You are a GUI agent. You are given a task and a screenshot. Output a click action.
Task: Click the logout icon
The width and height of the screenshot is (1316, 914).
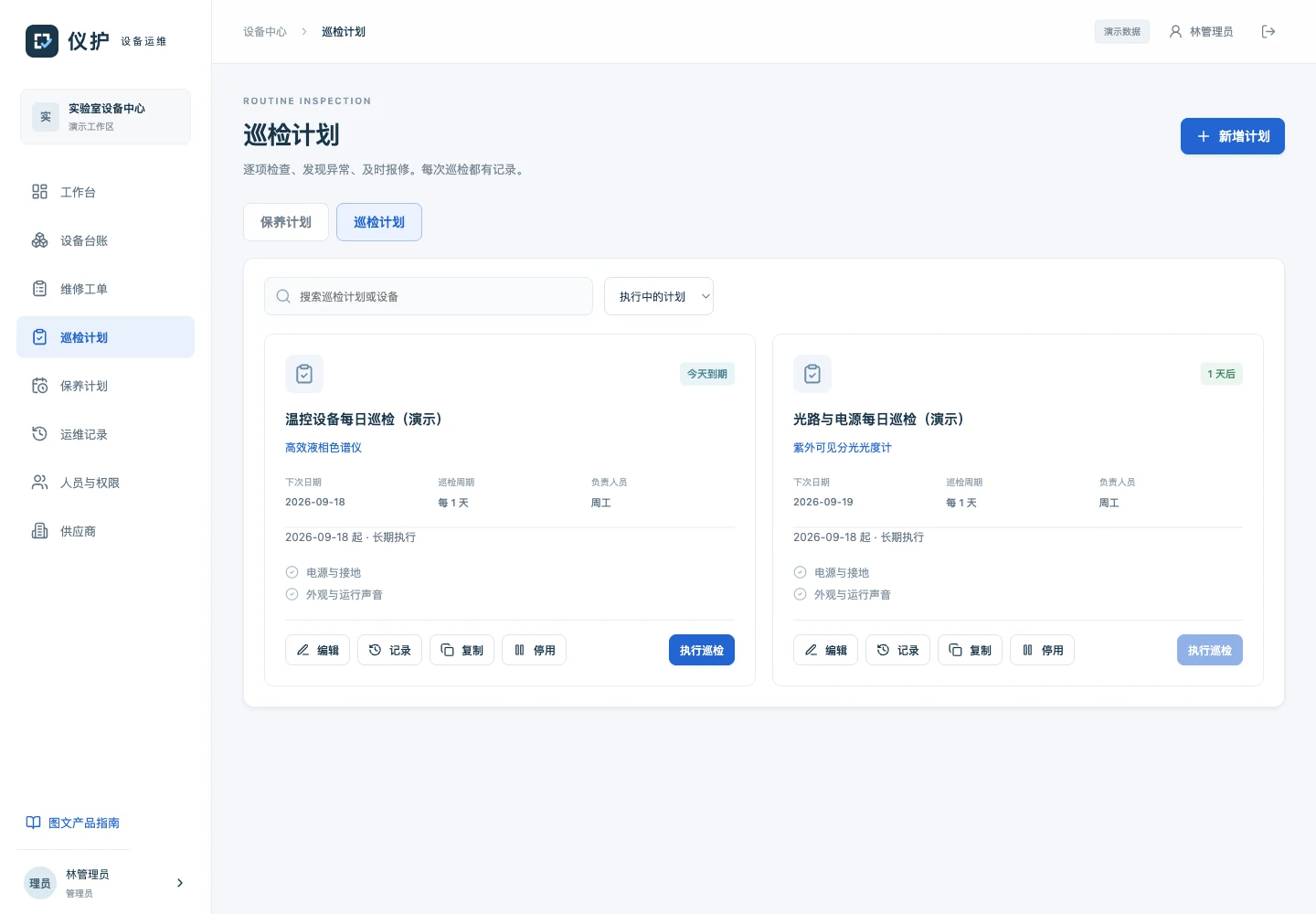(1268, 32)
